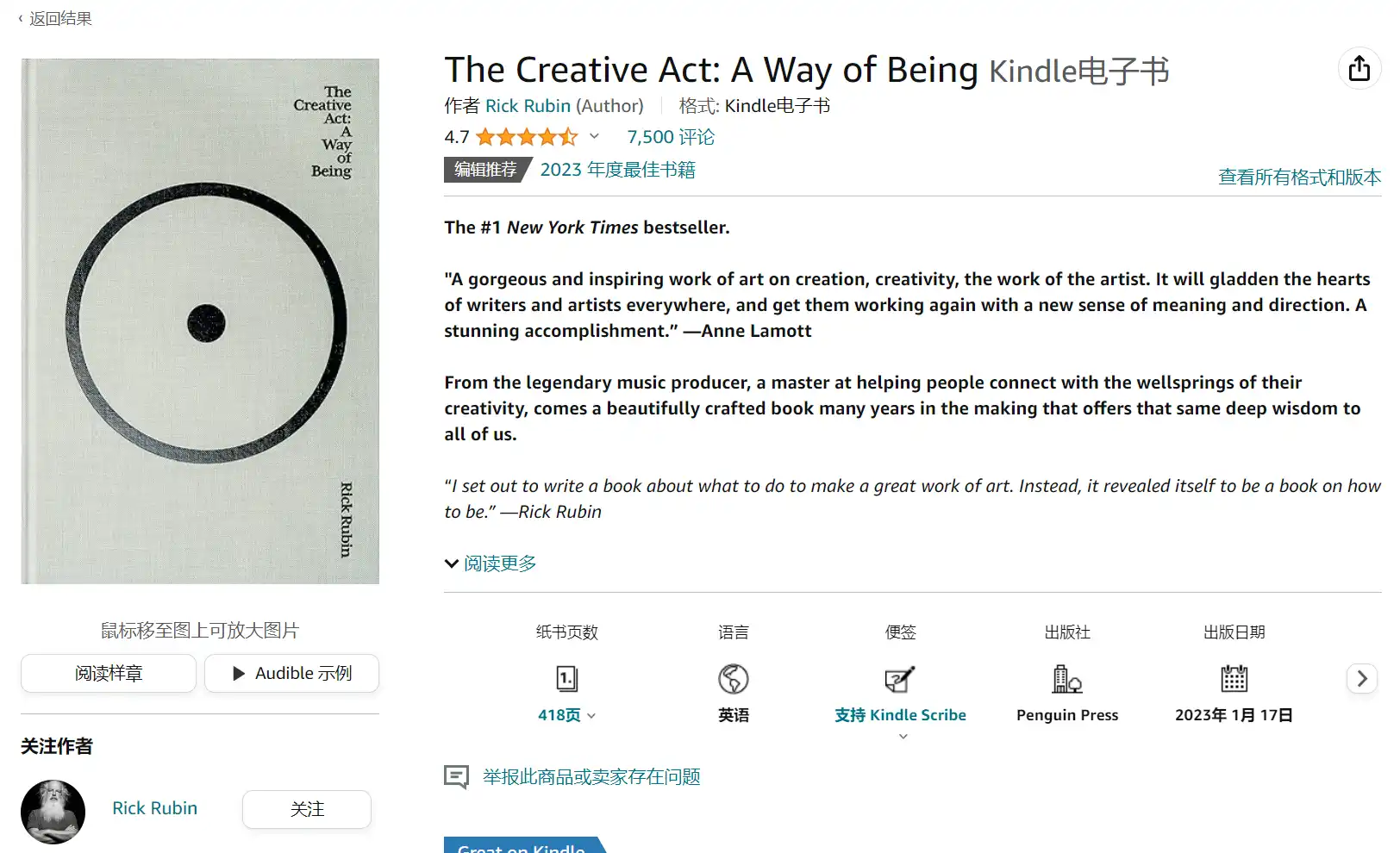This screenshot has height=853, width=1400.
Task: Expand the Kindle Scribe support chevron
Action: pos(903,737)
